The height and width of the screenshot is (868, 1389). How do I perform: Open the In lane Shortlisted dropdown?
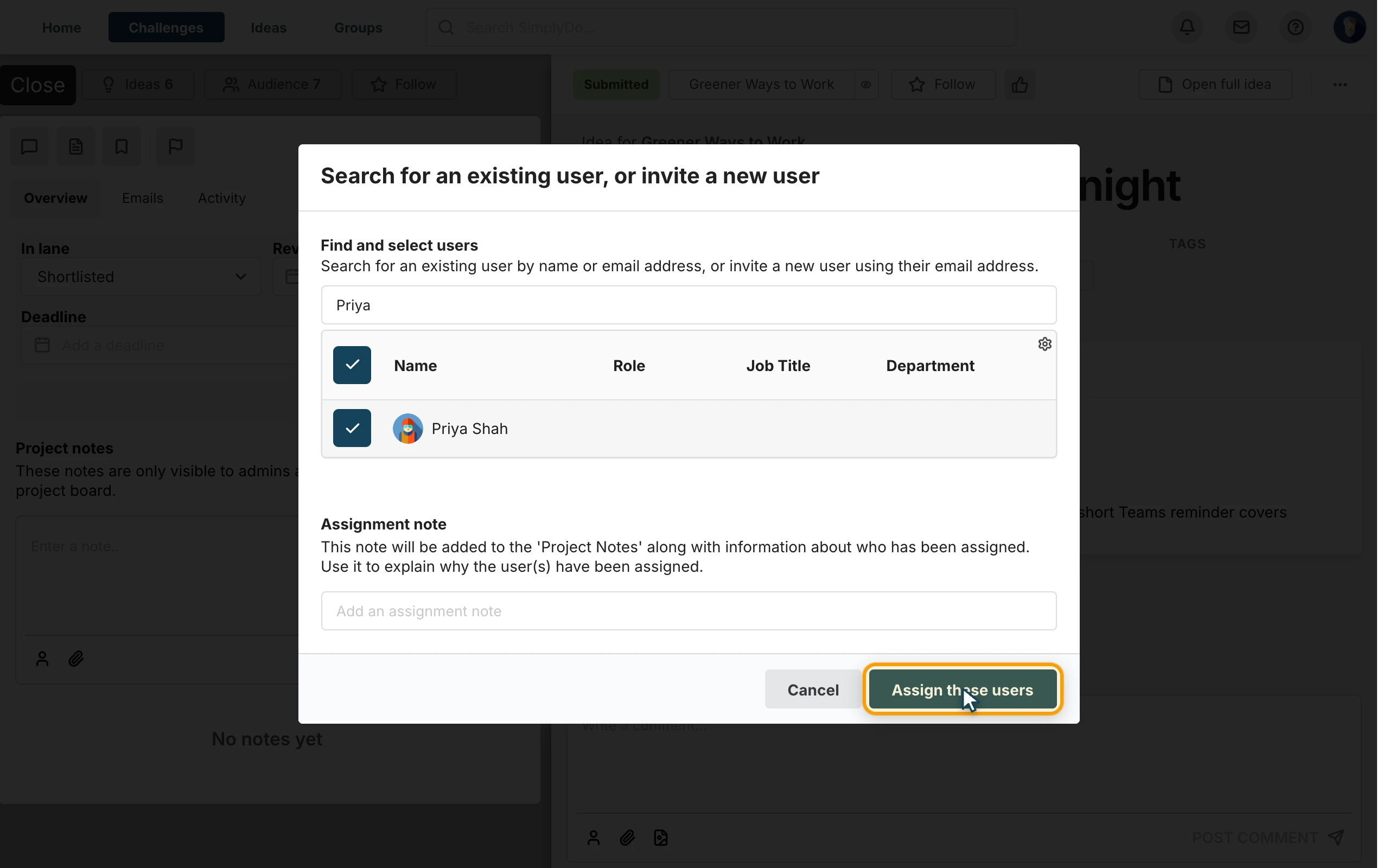(x=141, y=277)
